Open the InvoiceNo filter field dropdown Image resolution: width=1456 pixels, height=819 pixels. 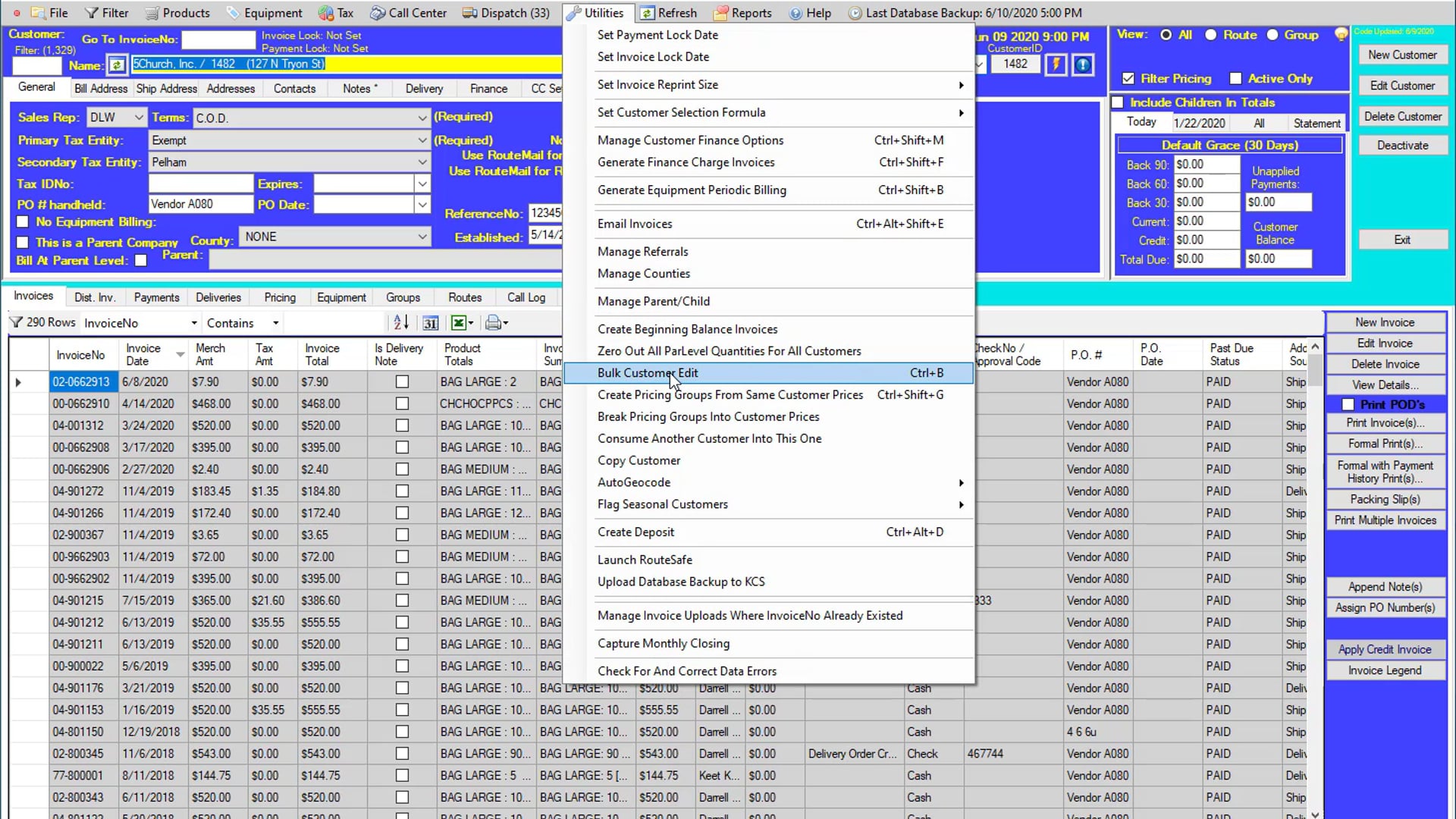point(194,323)
